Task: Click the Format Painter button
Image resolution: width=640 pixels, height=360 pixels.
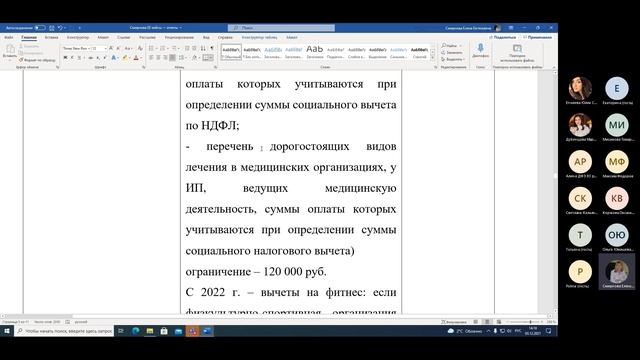Action: 37,60
